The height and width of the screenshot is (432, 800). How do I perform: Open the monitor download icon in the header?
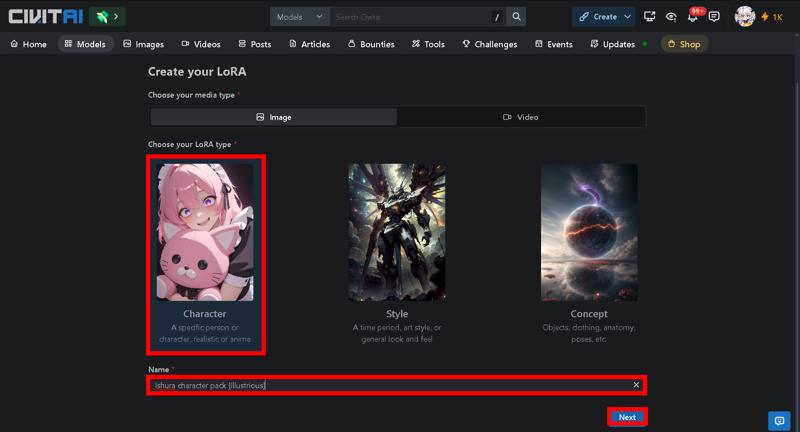pos(649,17)
